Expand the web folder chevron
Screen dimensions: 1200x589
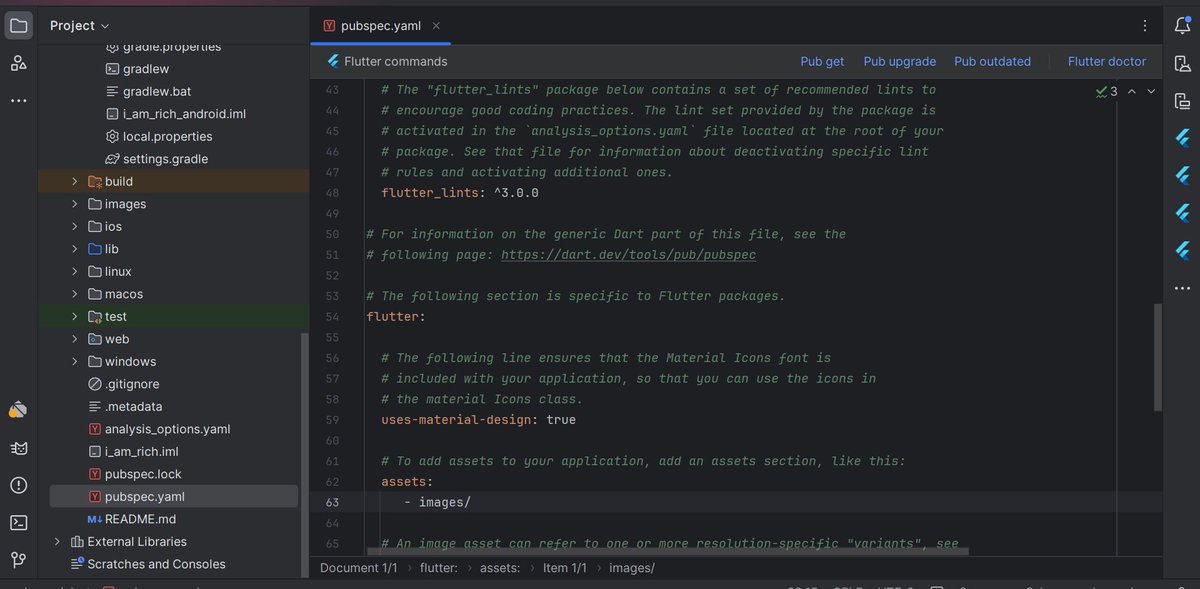[75, 339]
